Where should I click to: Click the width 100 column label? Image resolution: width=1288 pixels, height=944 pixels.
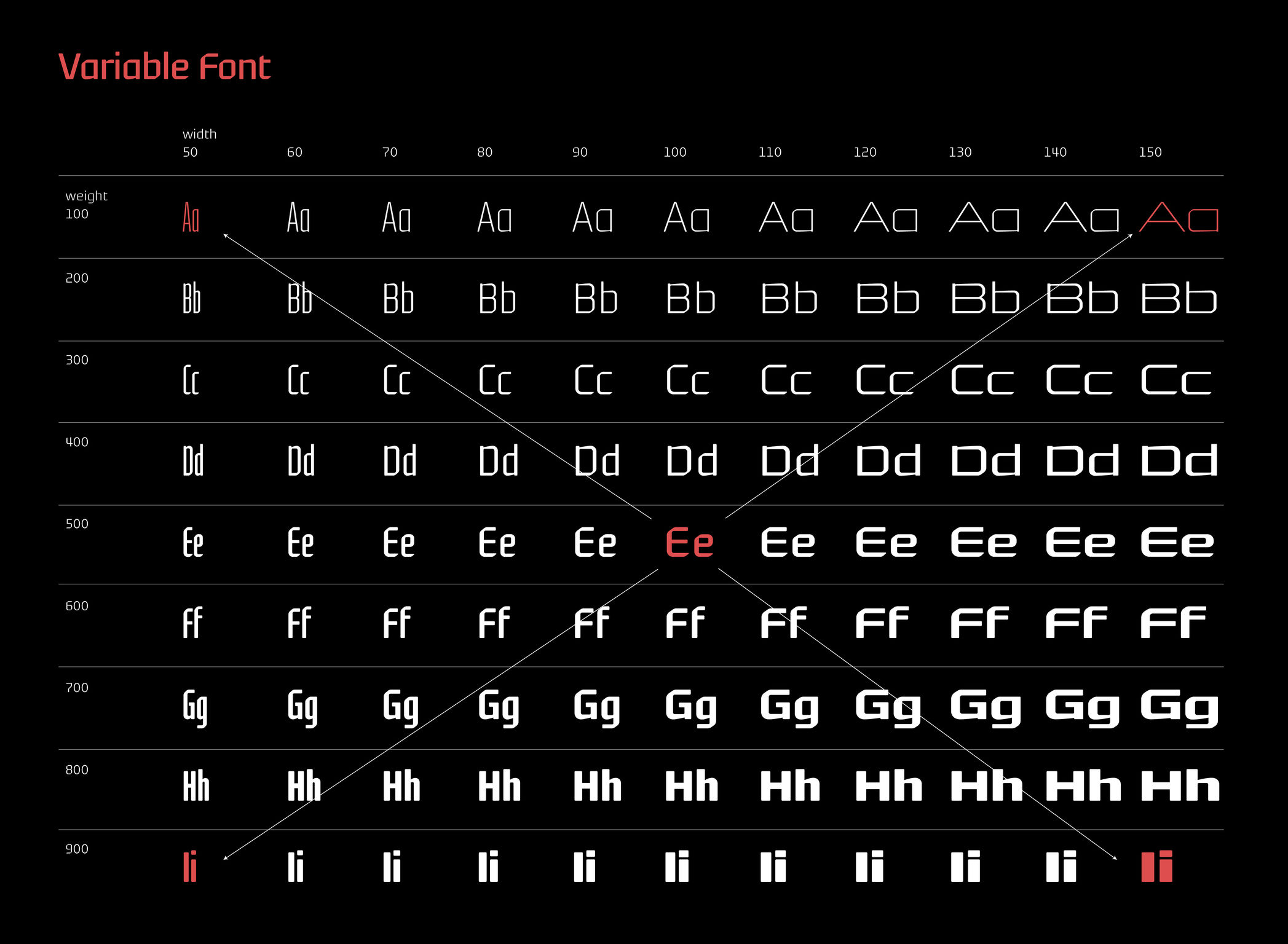point(674,152)
